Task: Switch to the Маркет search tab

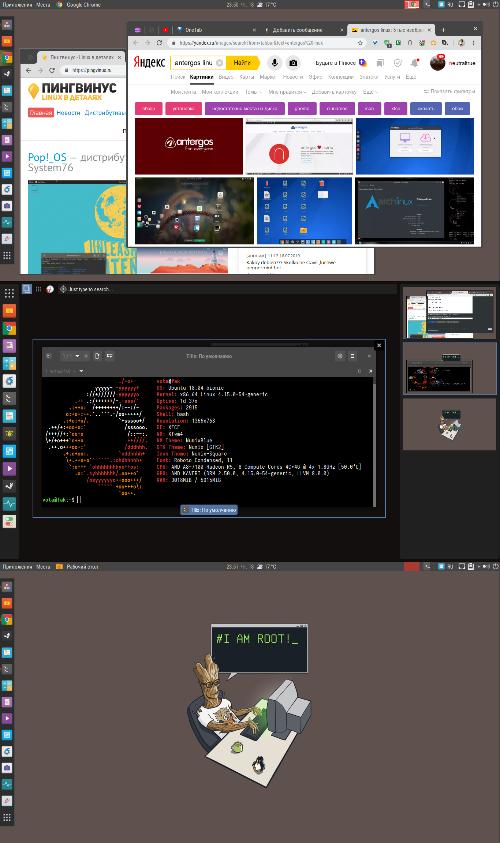Action: tap(267, 77)
